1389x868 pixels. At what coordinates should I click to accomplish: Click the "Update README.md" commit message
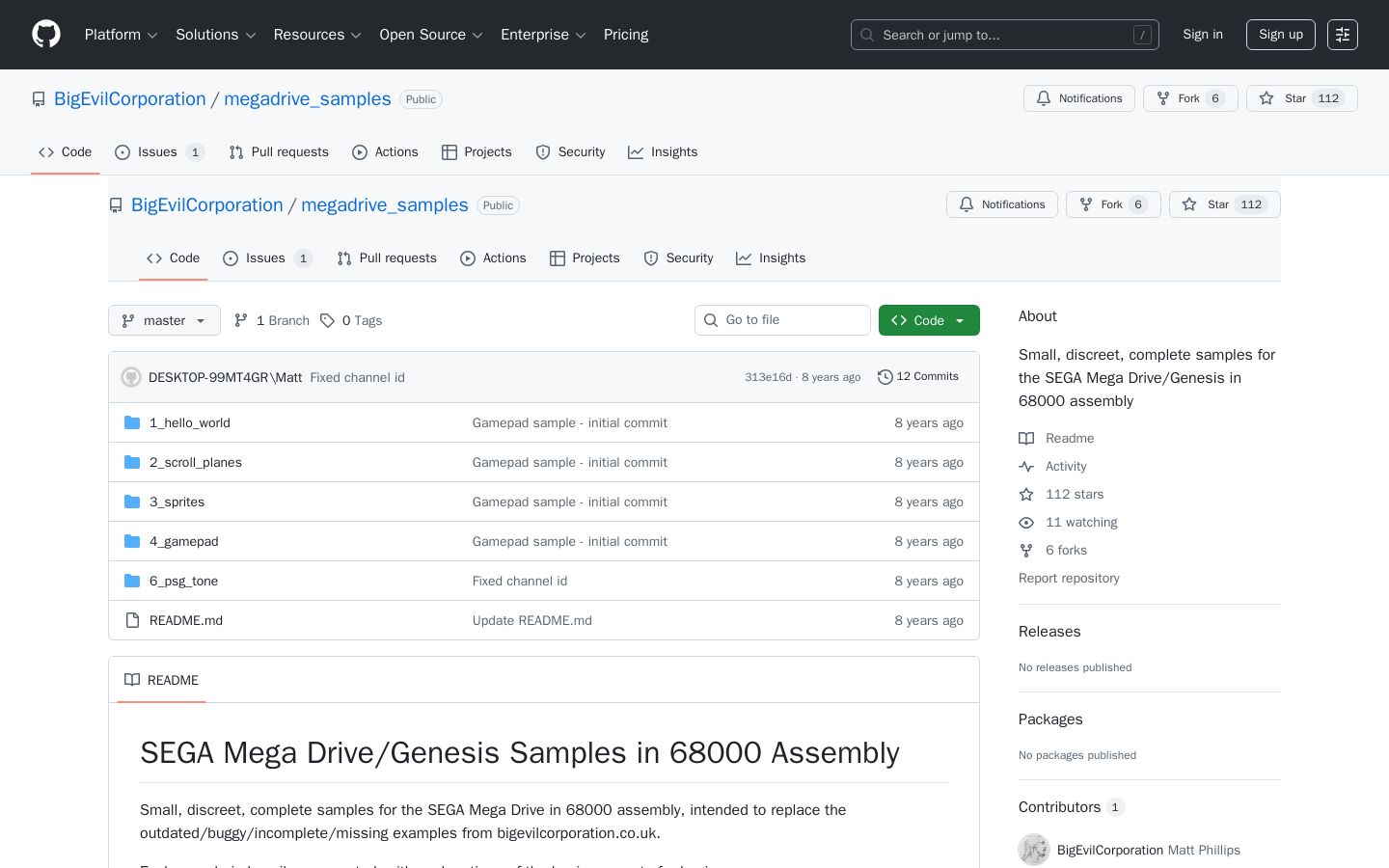[x=532, y=620]
